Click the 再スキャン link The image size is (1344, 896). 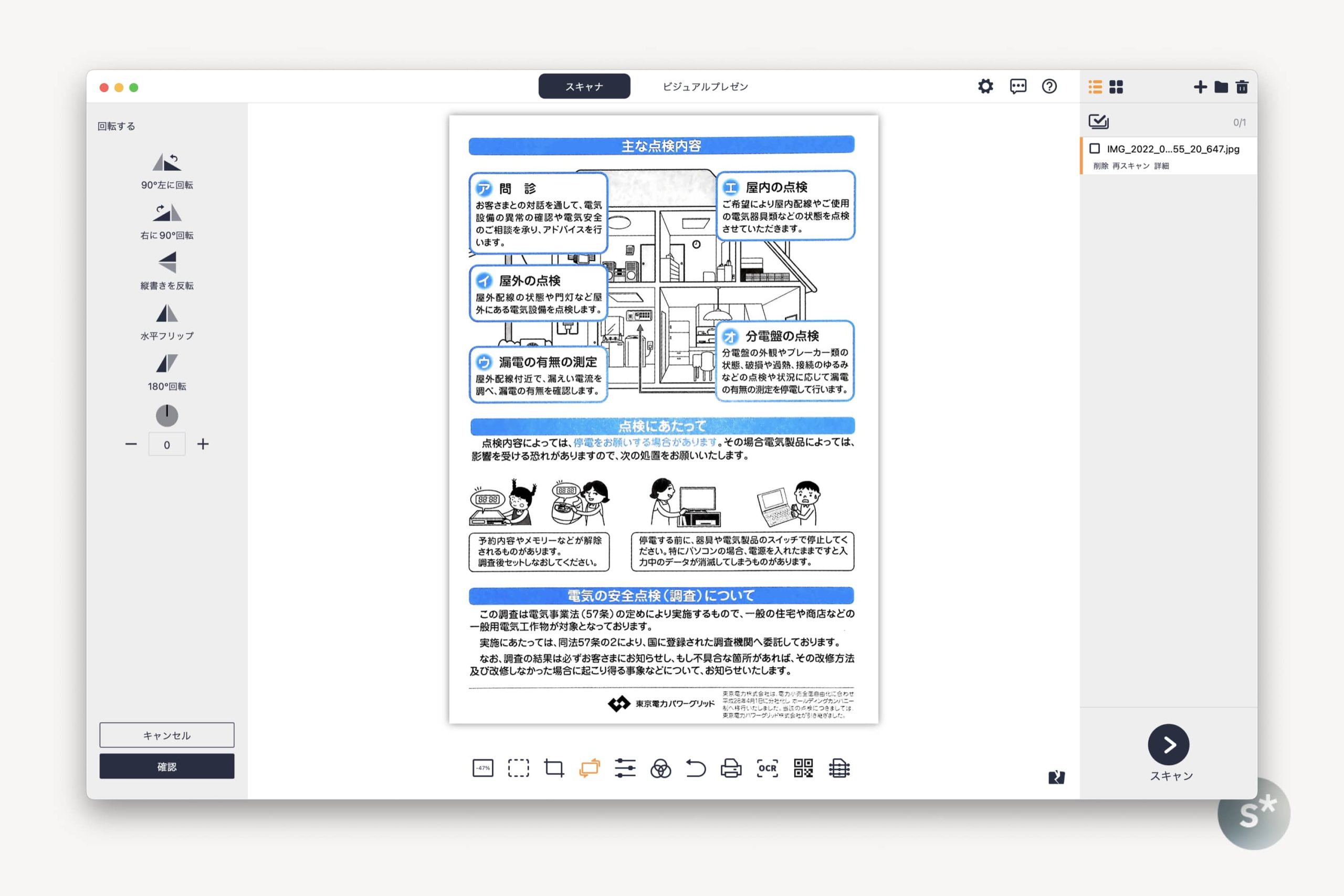tap(1130, 166)
